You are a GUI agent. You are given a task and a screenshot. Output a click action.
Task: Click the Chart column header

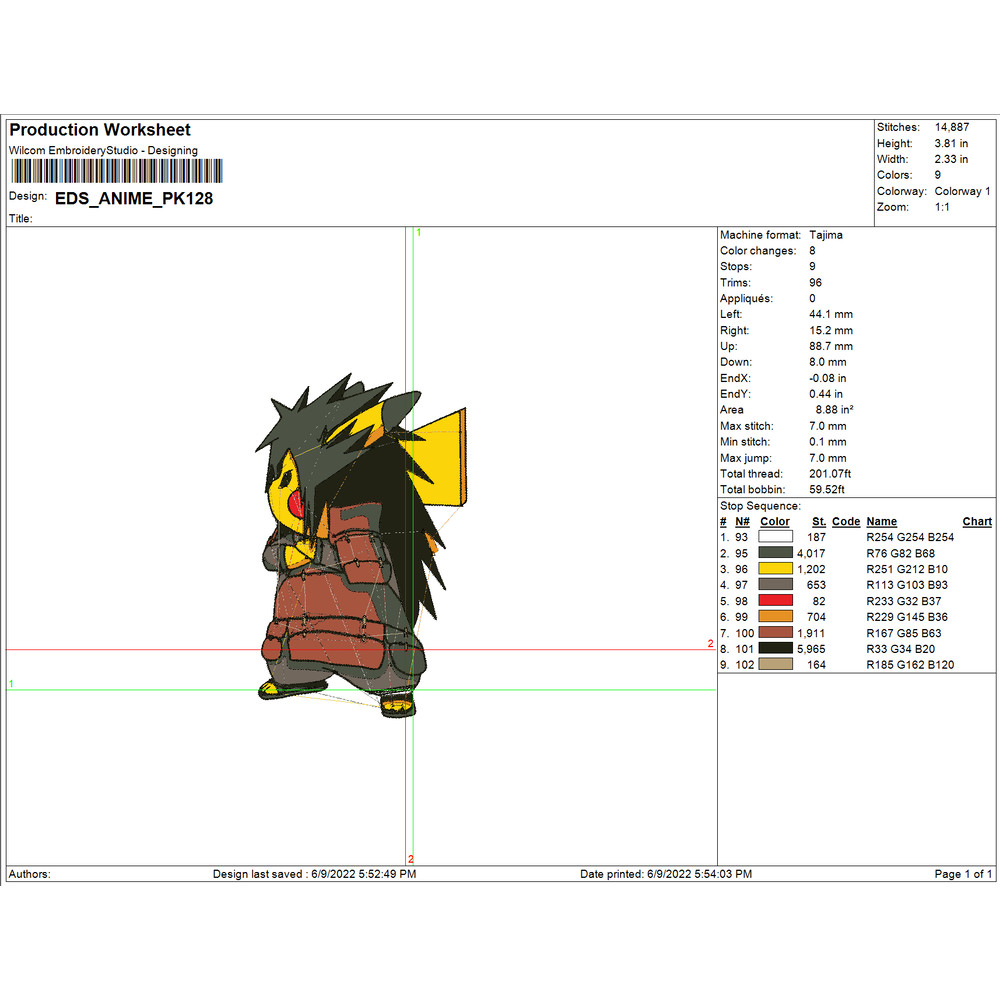pyautogui.click(x=976, y=522)
